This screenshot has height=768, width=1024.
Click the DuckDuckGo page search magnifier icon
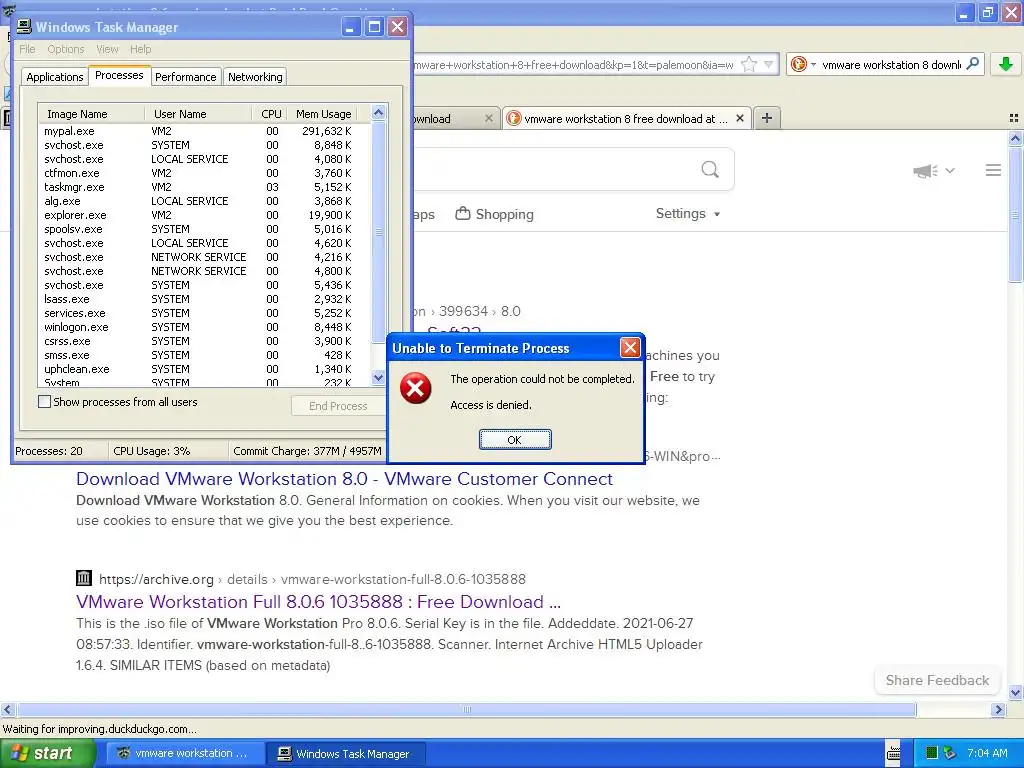tap(710, 170)
